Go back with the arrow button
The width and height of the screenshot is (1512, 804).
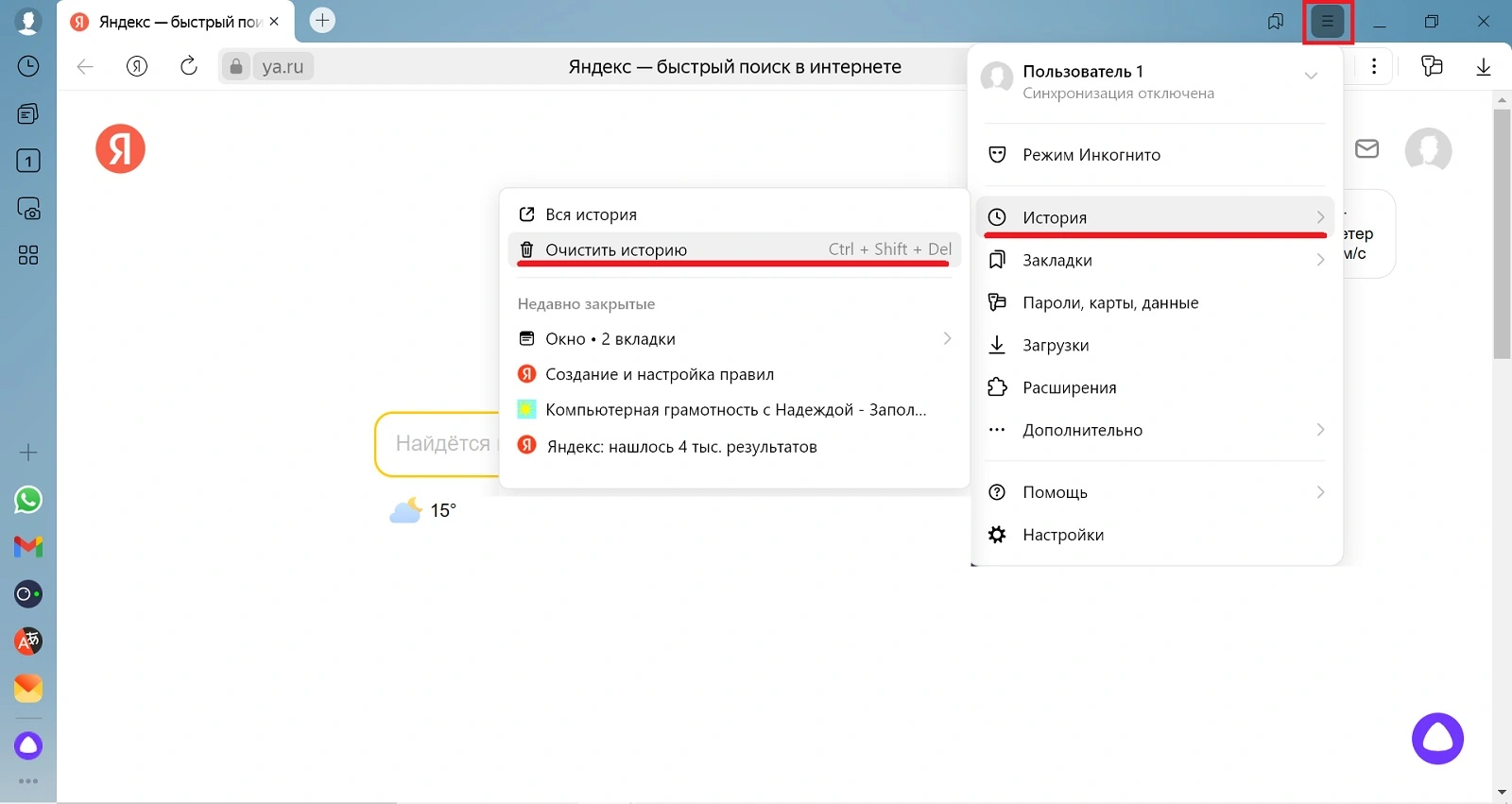pos(85,66)
